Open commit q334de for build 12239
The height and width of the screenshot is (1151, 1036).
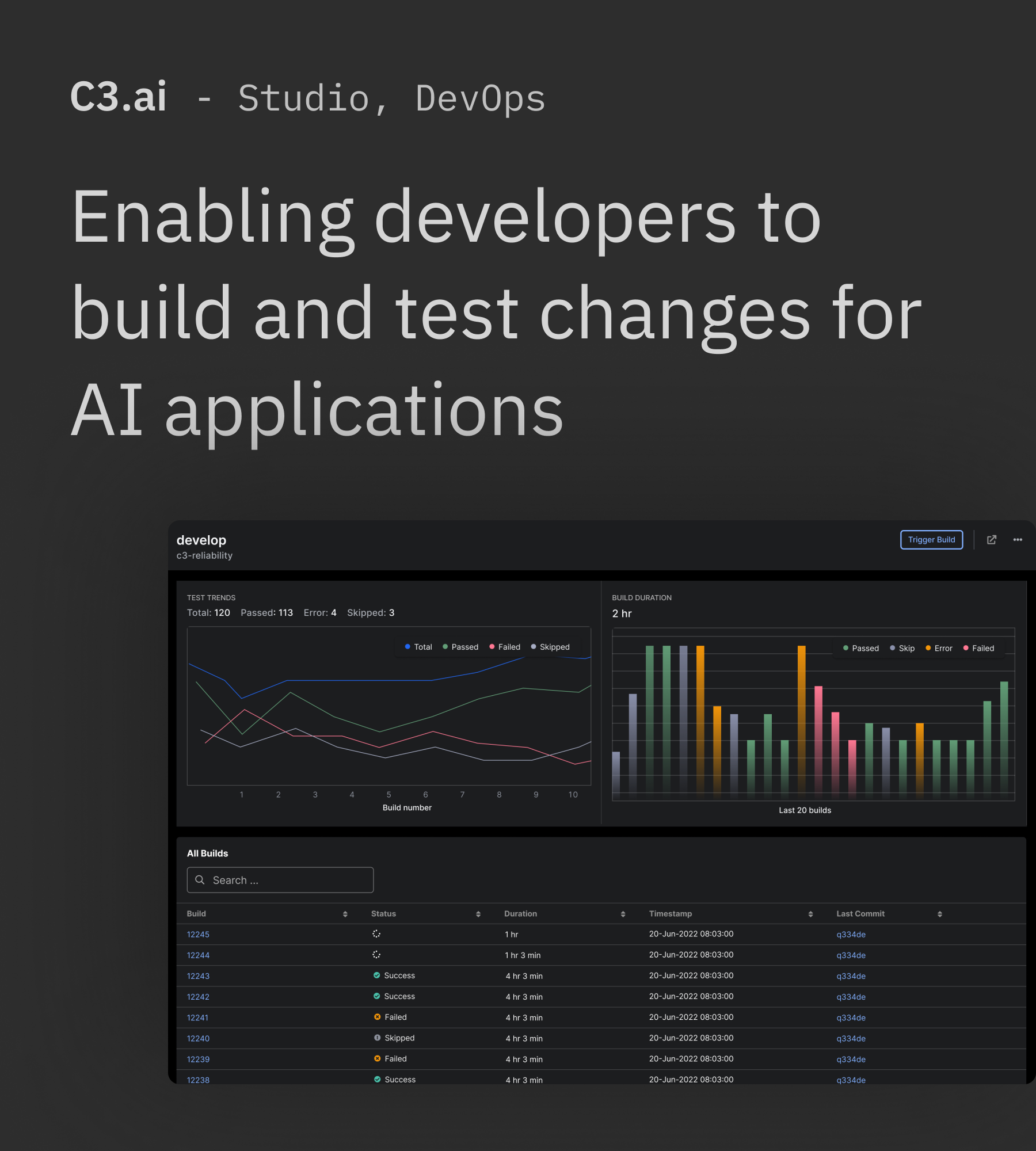851,1059
